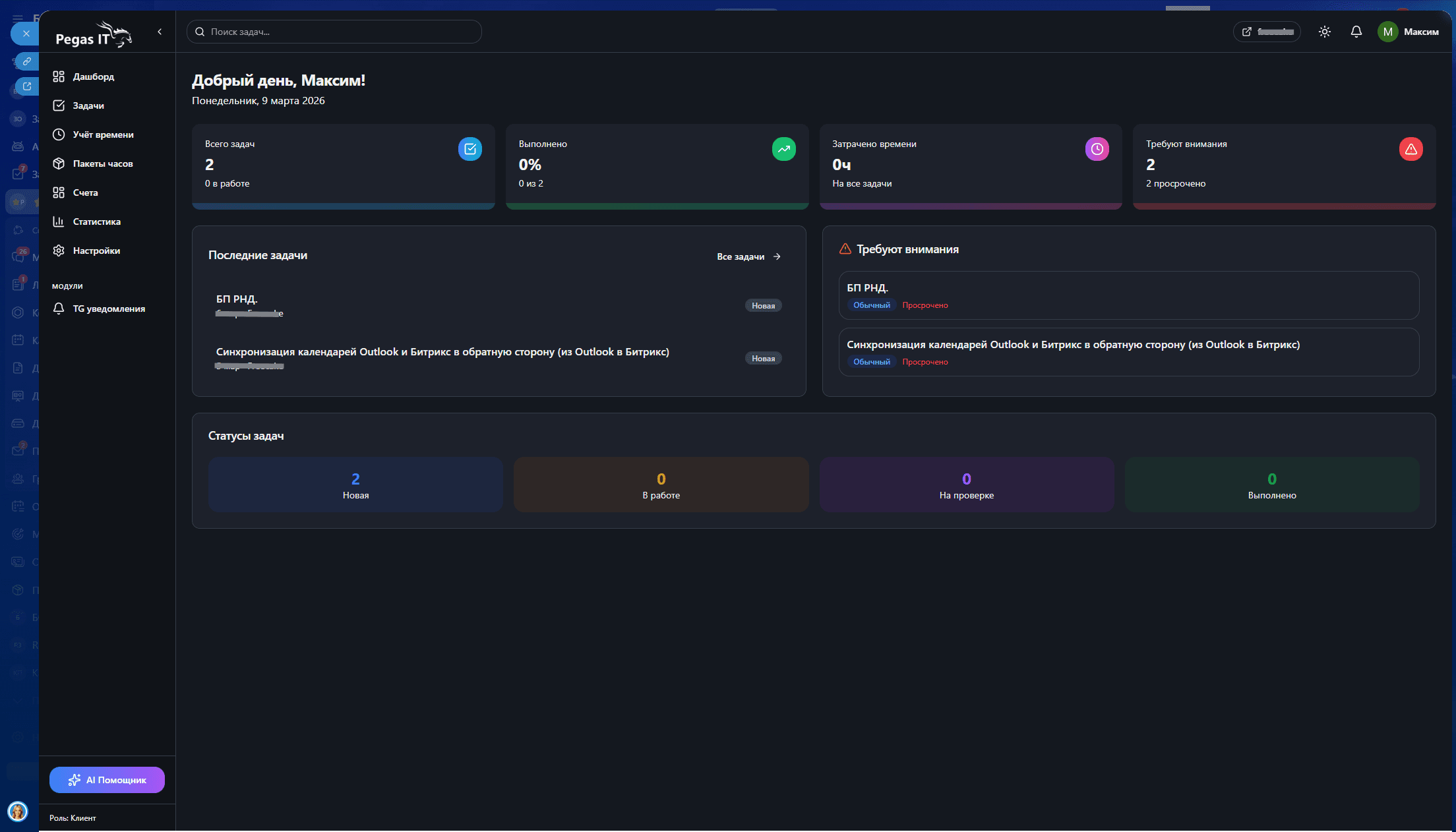Click the Новая status card showing 2
This screenshot has width=1456, height=832.
point(355,485)
